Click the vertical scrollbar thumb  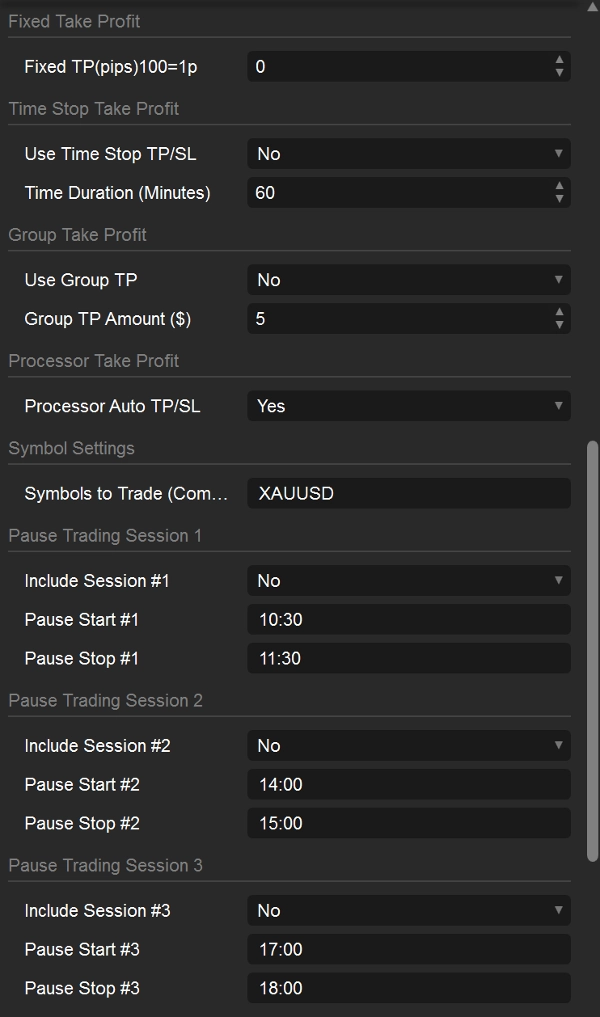591,650
